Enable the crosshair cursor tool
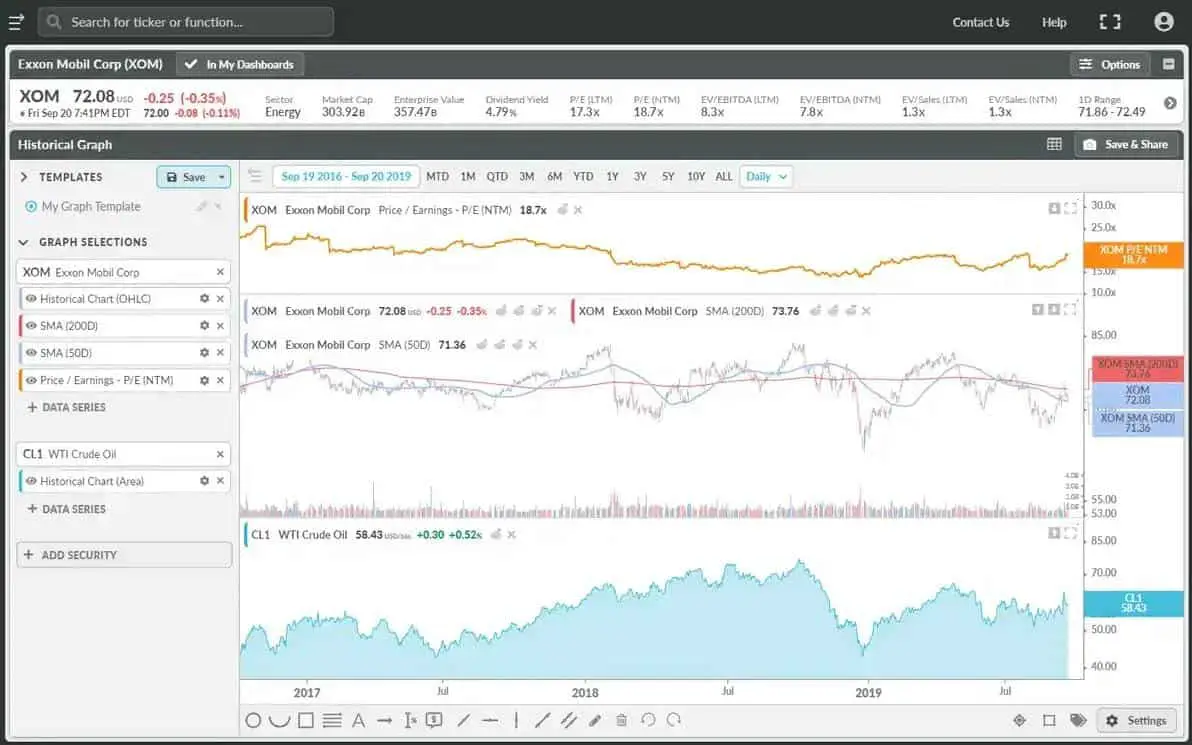 coord(1019,721)
